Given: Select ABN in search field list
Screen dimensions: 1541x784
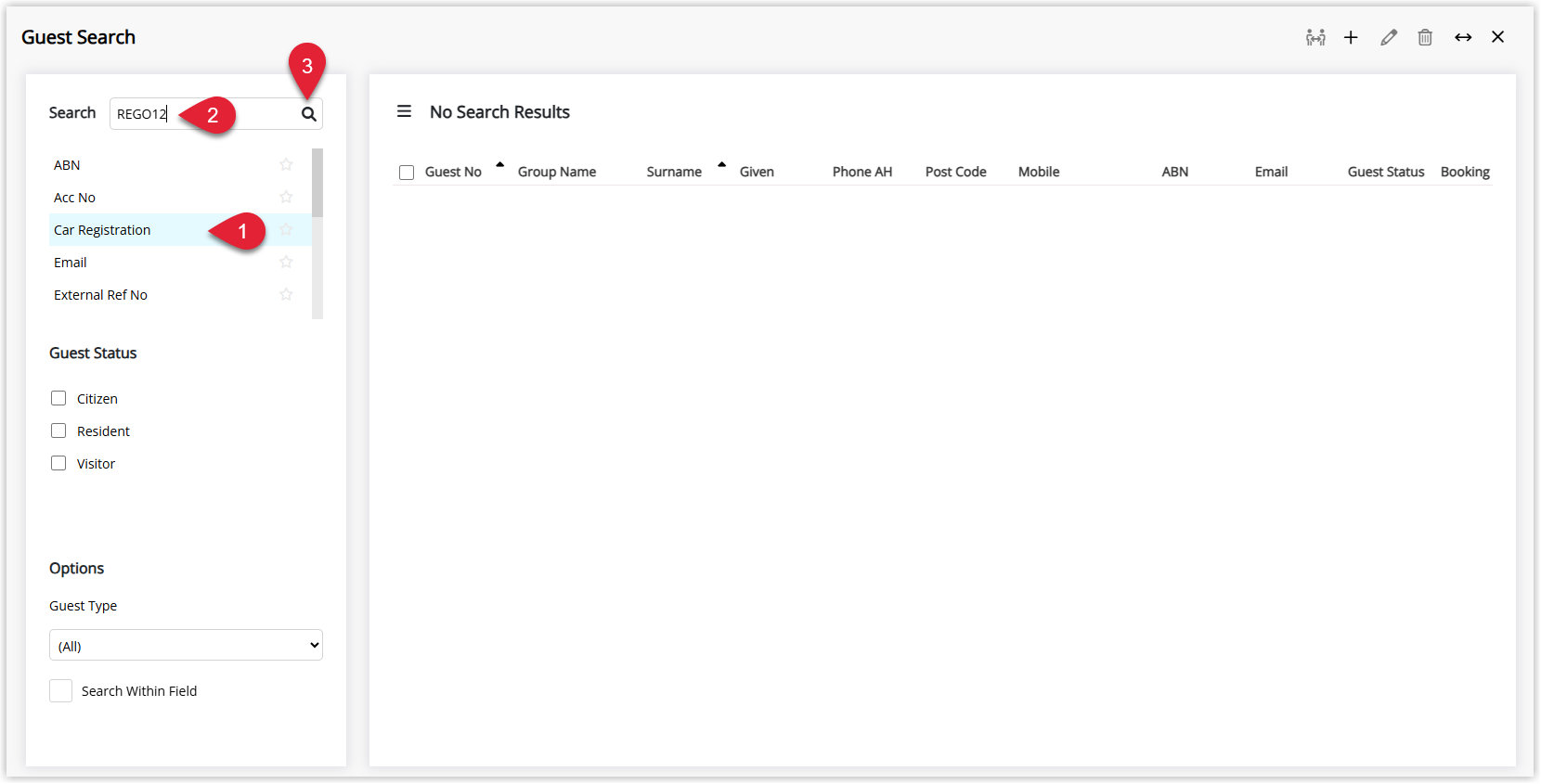Looking at the screenshot, I should 180,164.
